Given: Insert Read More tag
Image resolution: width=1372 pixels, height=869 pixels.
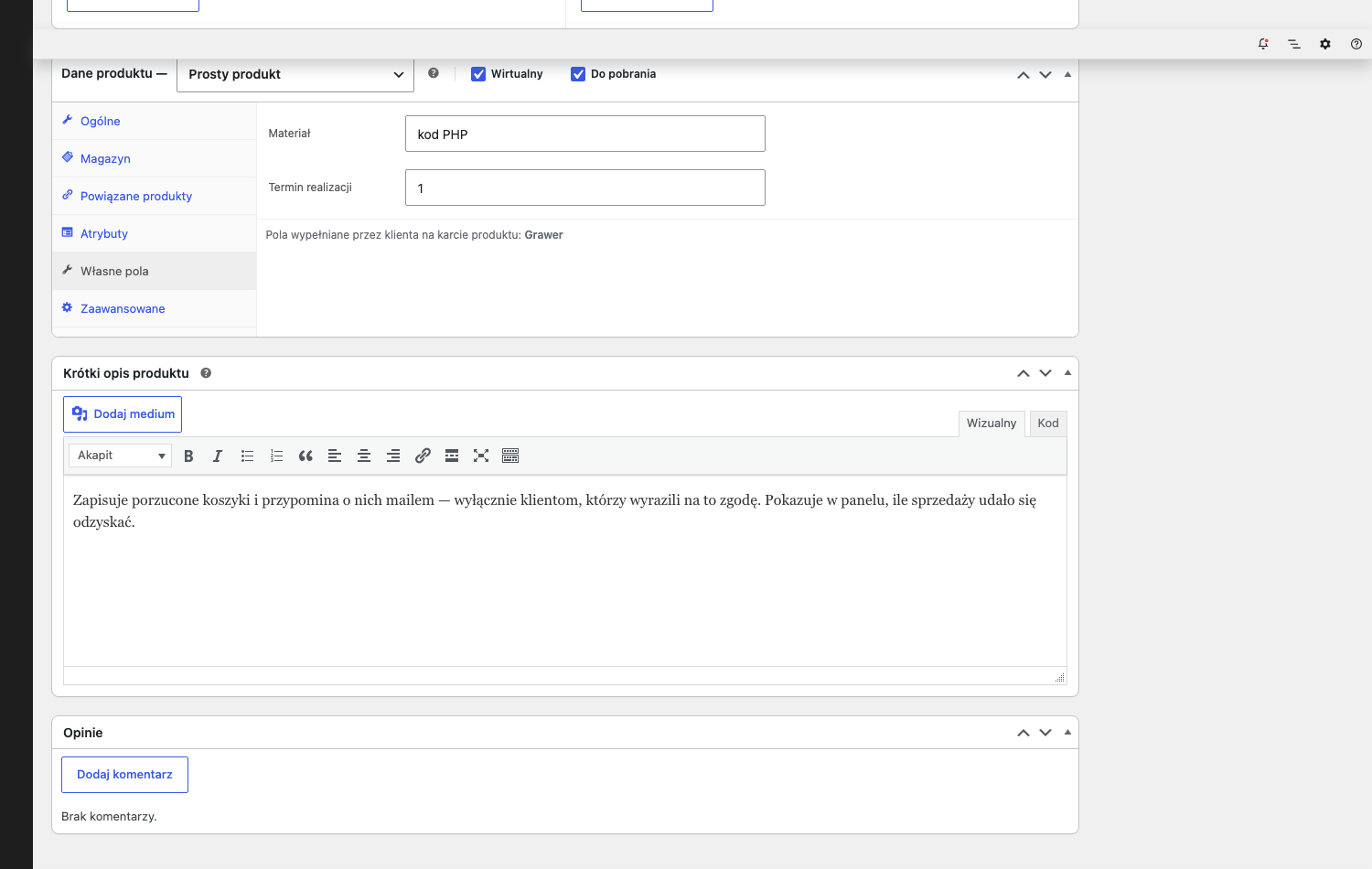Looking at the screenshot, I should point(452,456).
